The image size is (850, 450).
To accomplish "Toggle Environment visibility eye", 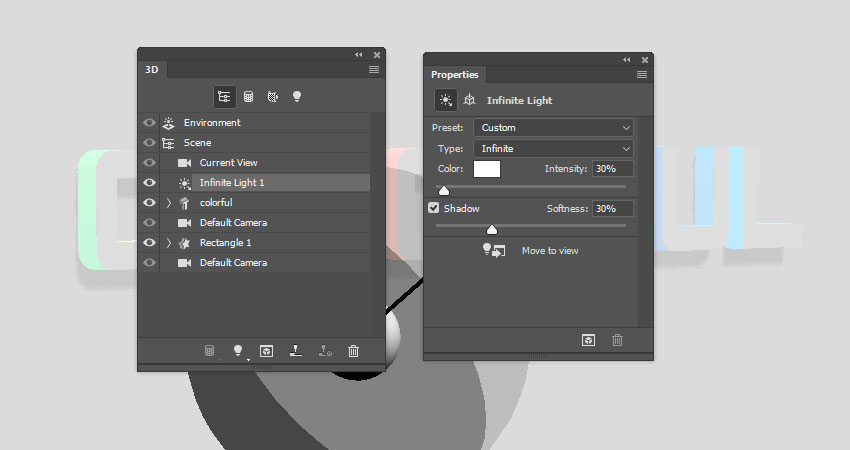I will click(149, 123).
